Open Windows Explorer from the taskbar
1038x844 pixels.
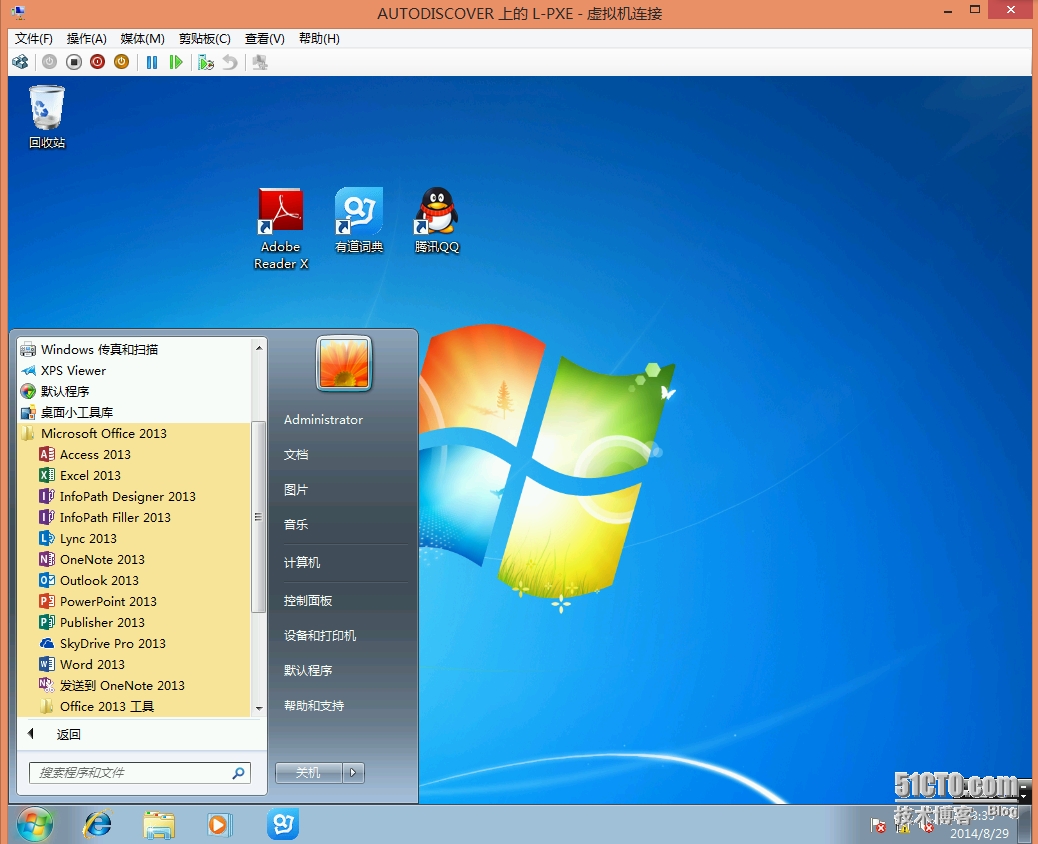click(x=159, y=825)
